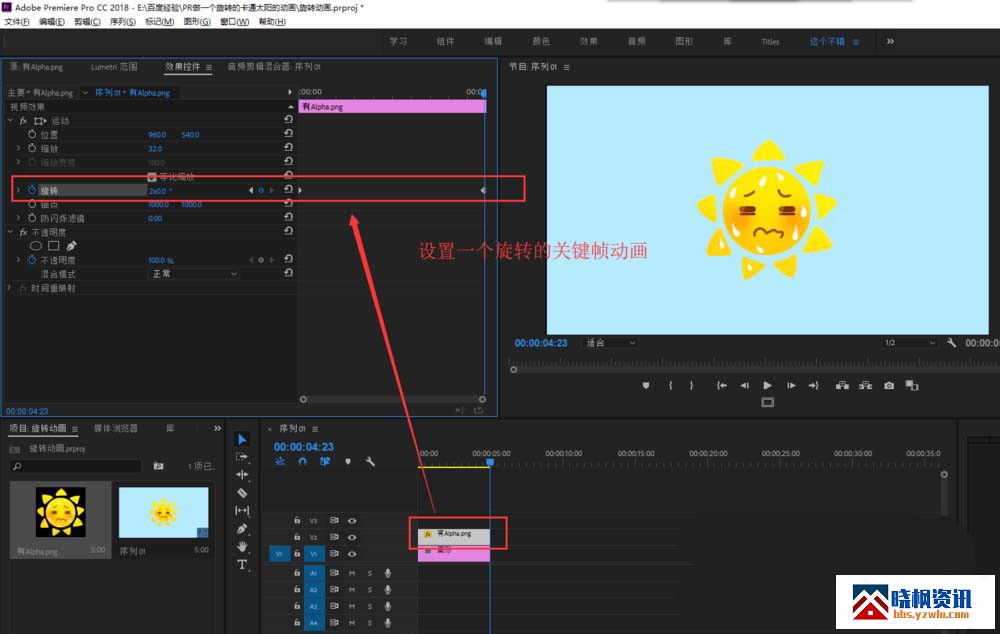Image resolution: width=1000 pixels, height=634 pixels.
Task: Mark In point in Program Monitor
Action: point(670,385)
